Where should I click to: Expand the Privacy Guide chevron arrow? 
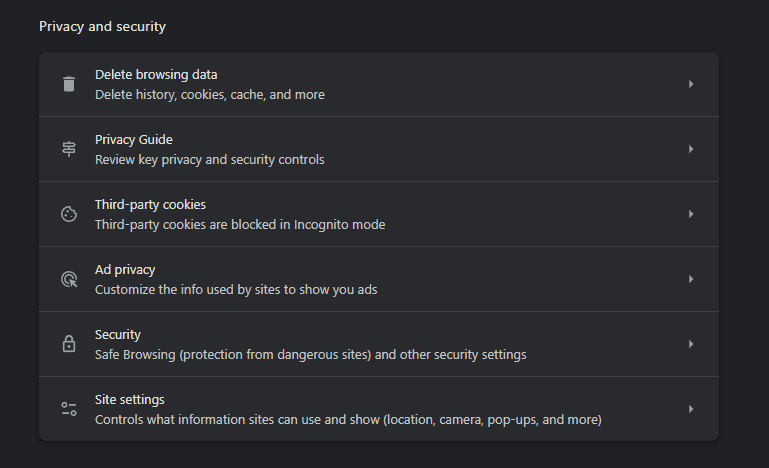691,149
